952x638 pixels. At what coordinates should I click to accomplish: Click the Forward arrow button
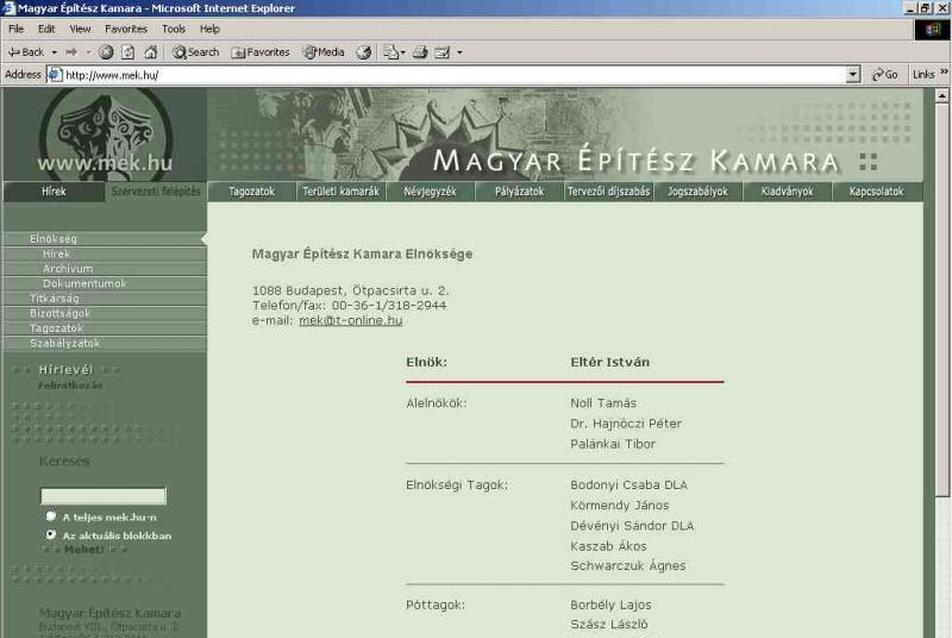tap(72, 52)
